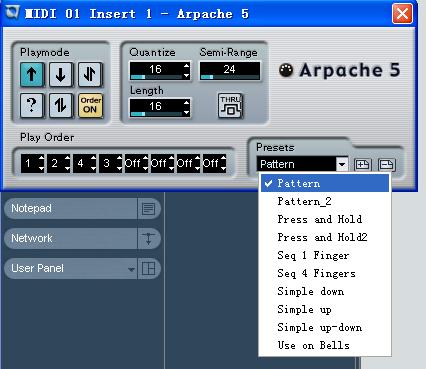This screenshot has height=369, width=426.
Task: Open the Presets dropdown arrow
Action: pyautogui.click(x=342, y=164)
